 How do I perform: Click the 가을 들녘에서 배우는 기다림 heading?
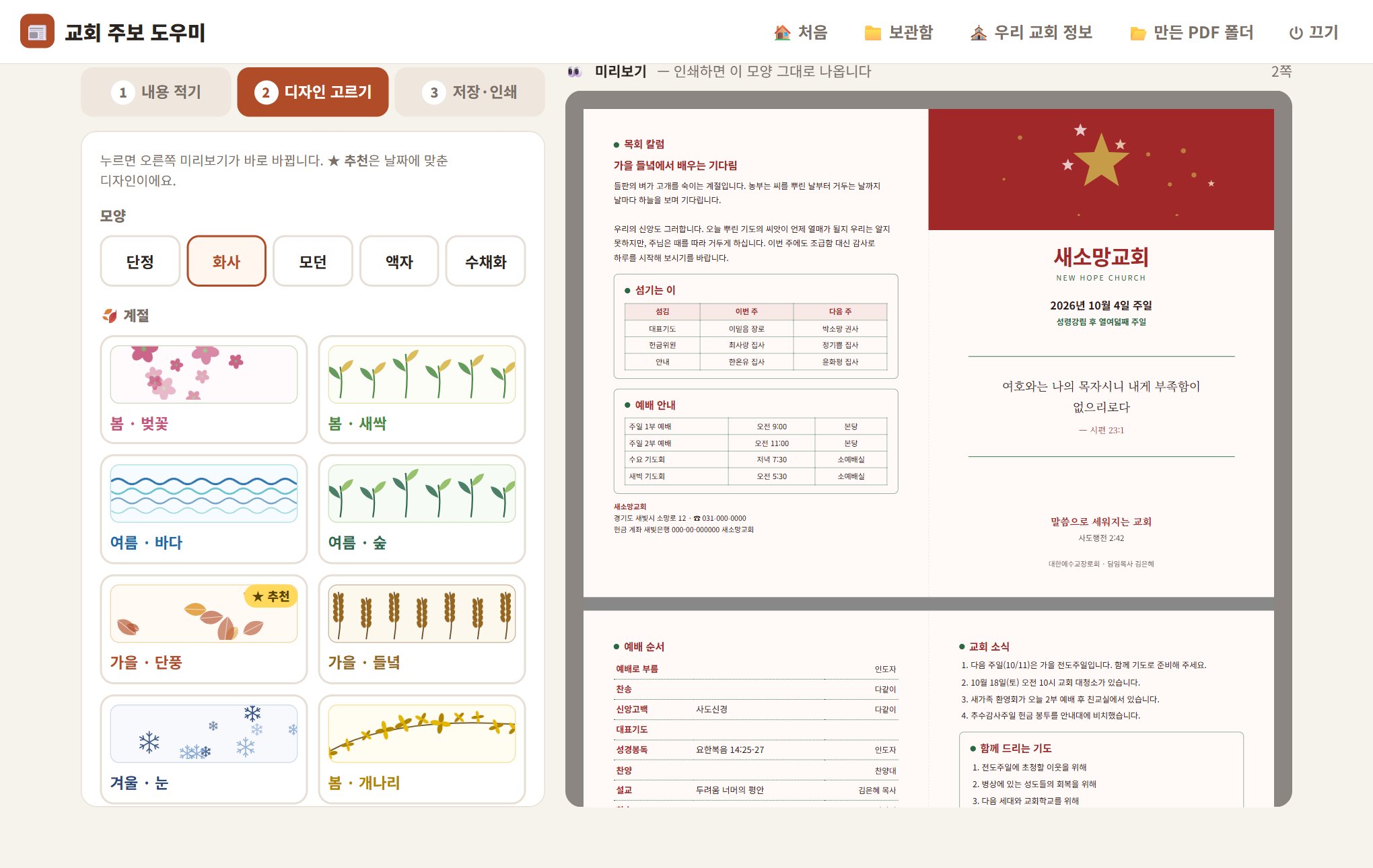pyautogui.click(x=675, y=166)
